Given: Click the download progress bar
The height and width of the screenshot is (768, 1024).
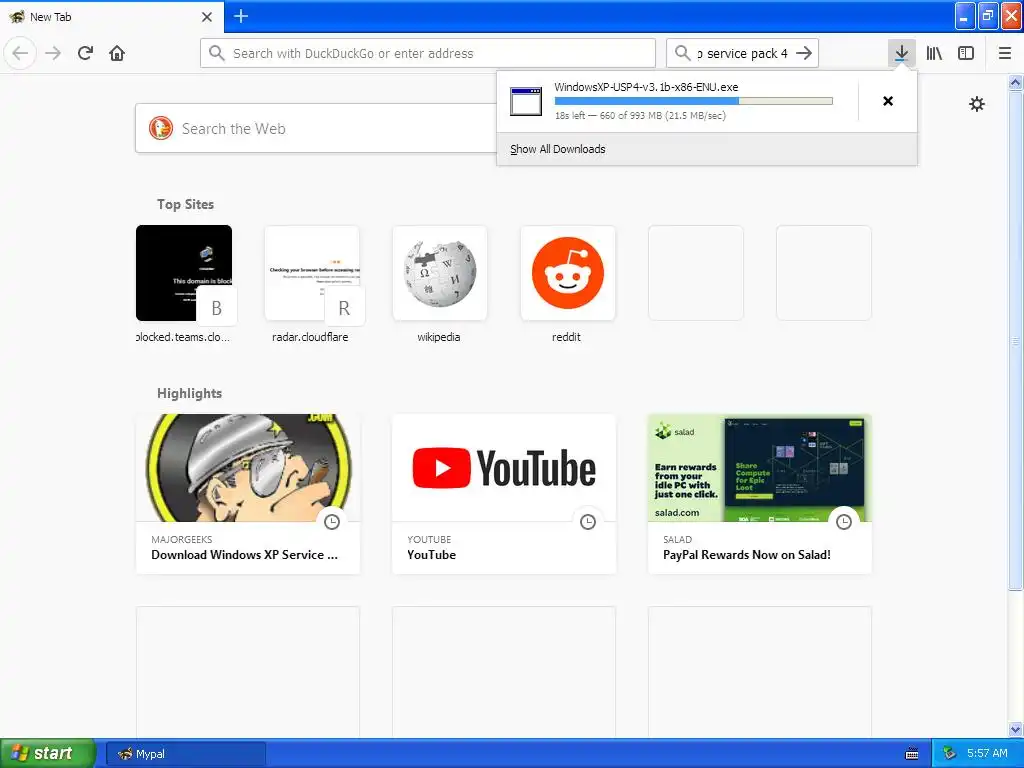Looking at the screenshot, I should (x=694, y=101).
